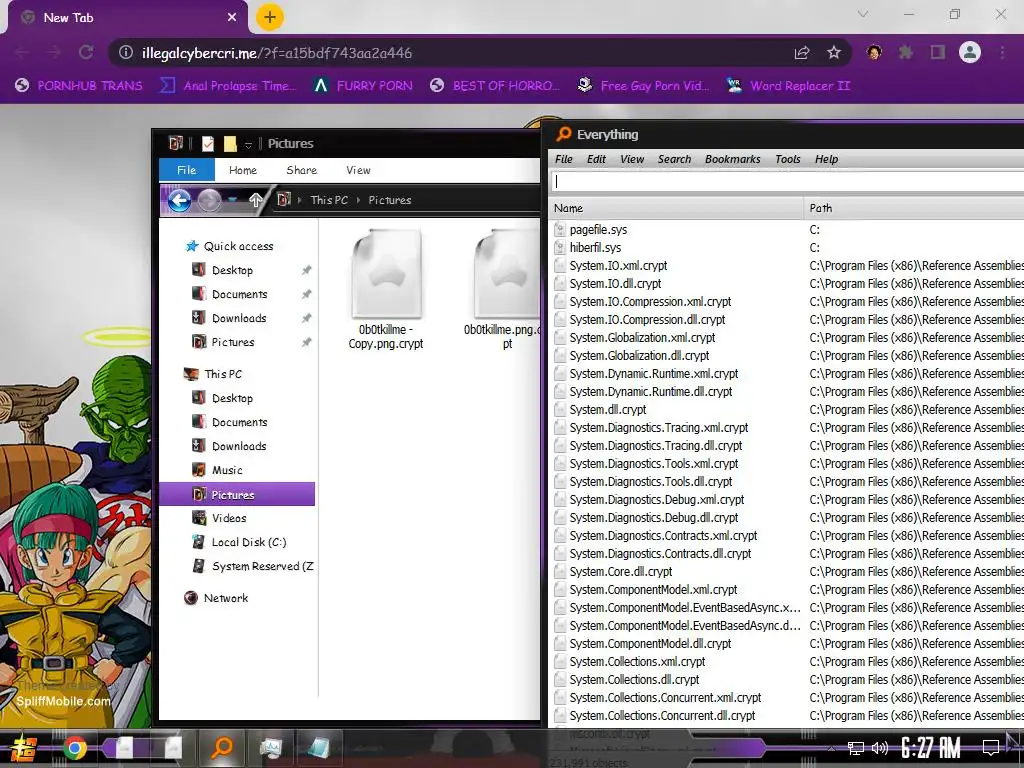The width and height of the screenshot is (1024, 768).
Task: Open the BEST OF HORRO... bookmark
Action: [x=495, y=86]
